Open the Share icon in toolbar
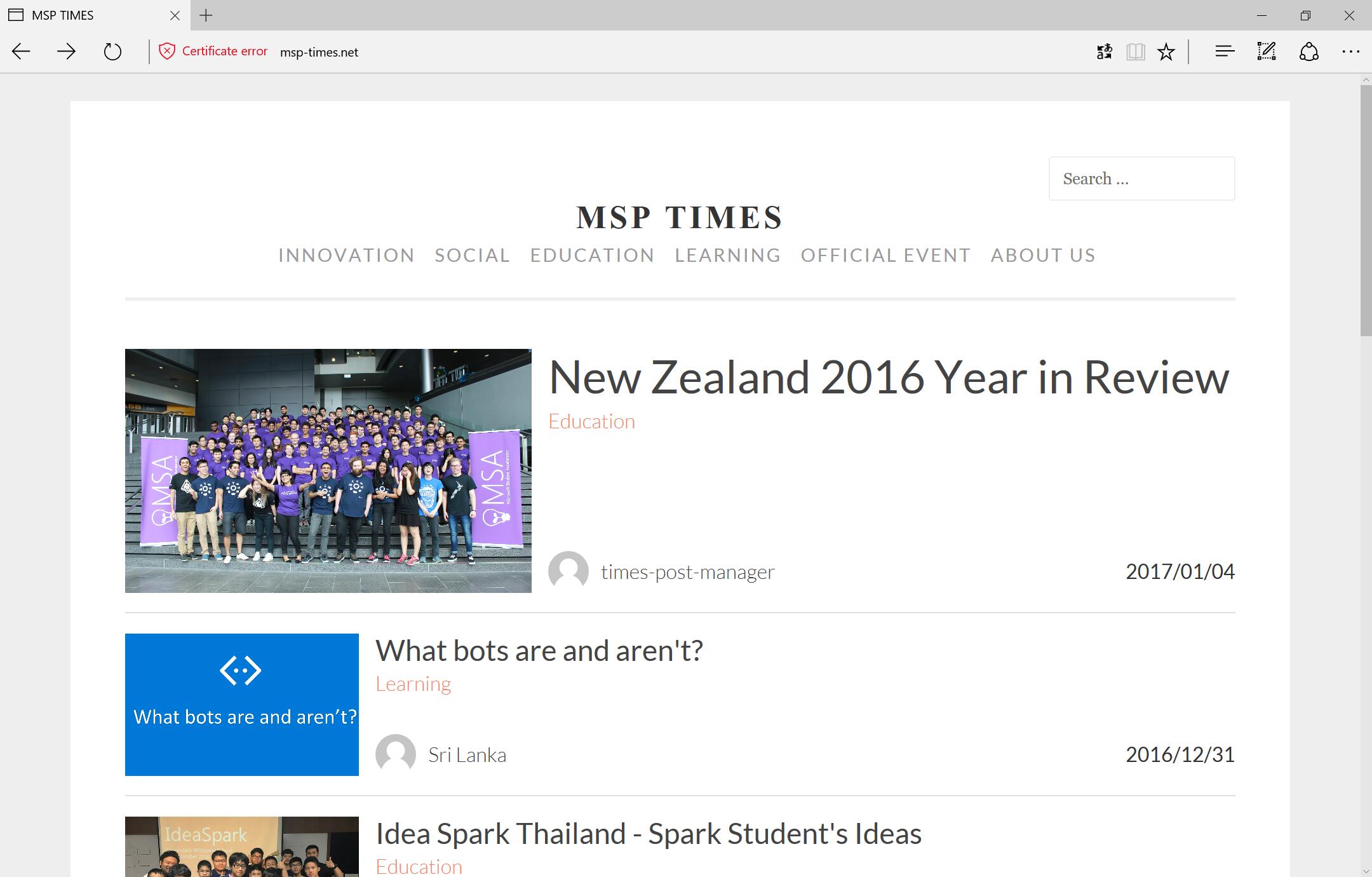The image size is (1372, 877). [x=1308, y=51]
